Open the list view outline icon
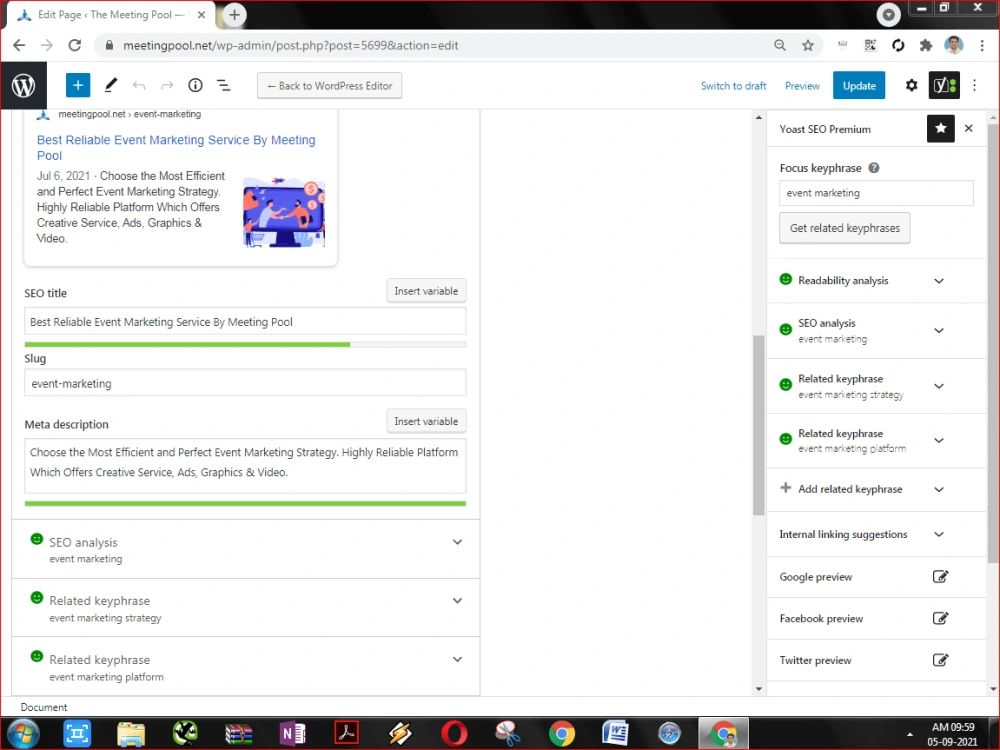This screenshot has width=1000, height=750. 224,85
